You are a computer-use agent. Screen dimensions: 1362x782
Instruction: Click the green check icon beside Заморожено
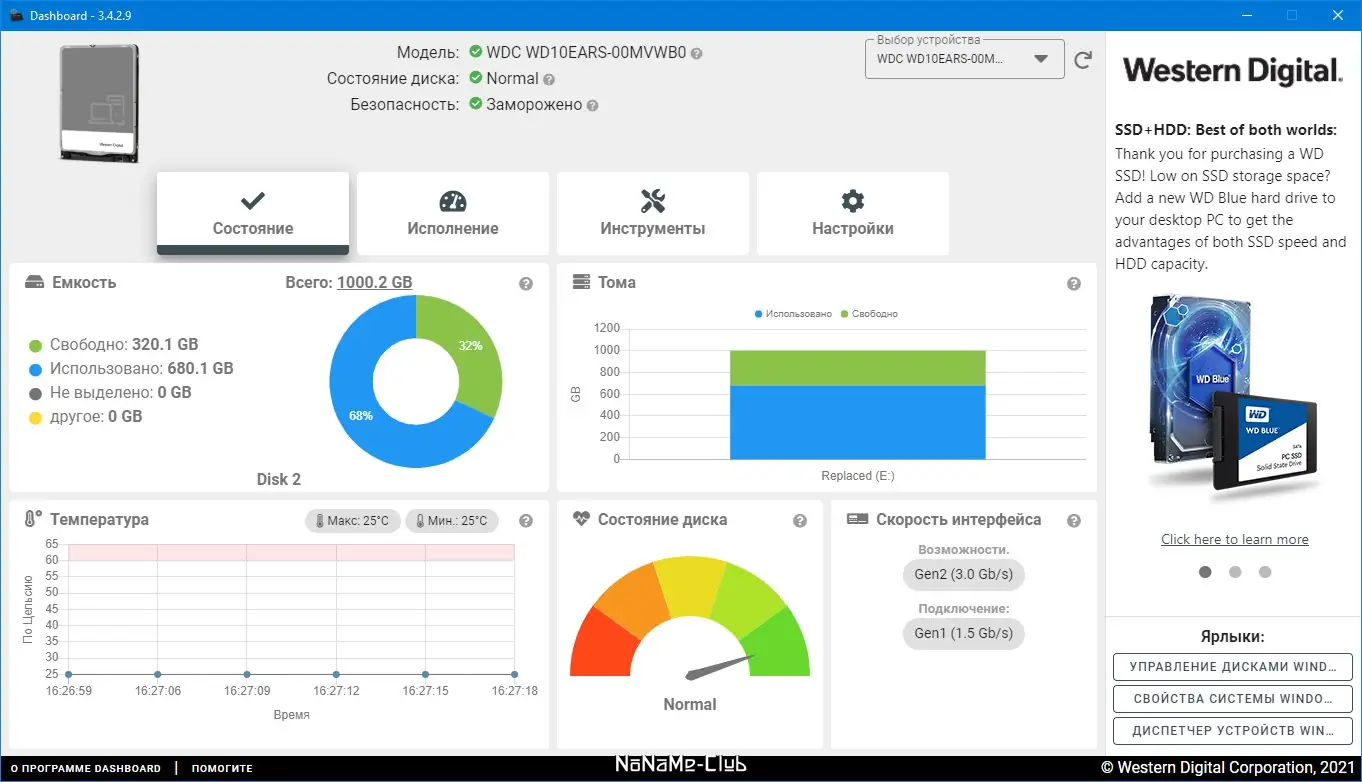pyautogui.click(x=476, y=104)
